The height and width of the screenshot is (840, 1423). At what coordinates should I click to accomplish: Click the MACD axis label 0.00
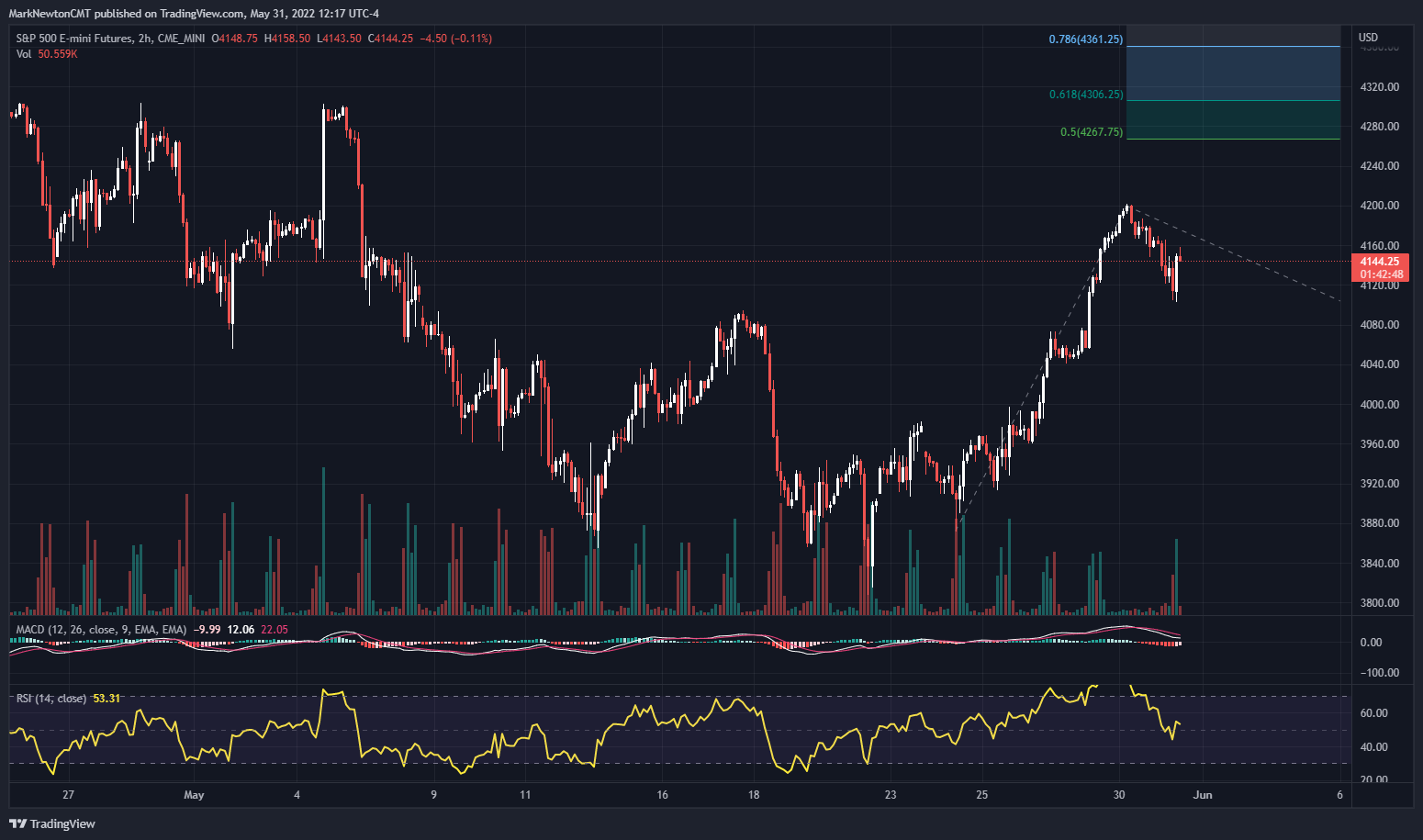(1371, 643)
